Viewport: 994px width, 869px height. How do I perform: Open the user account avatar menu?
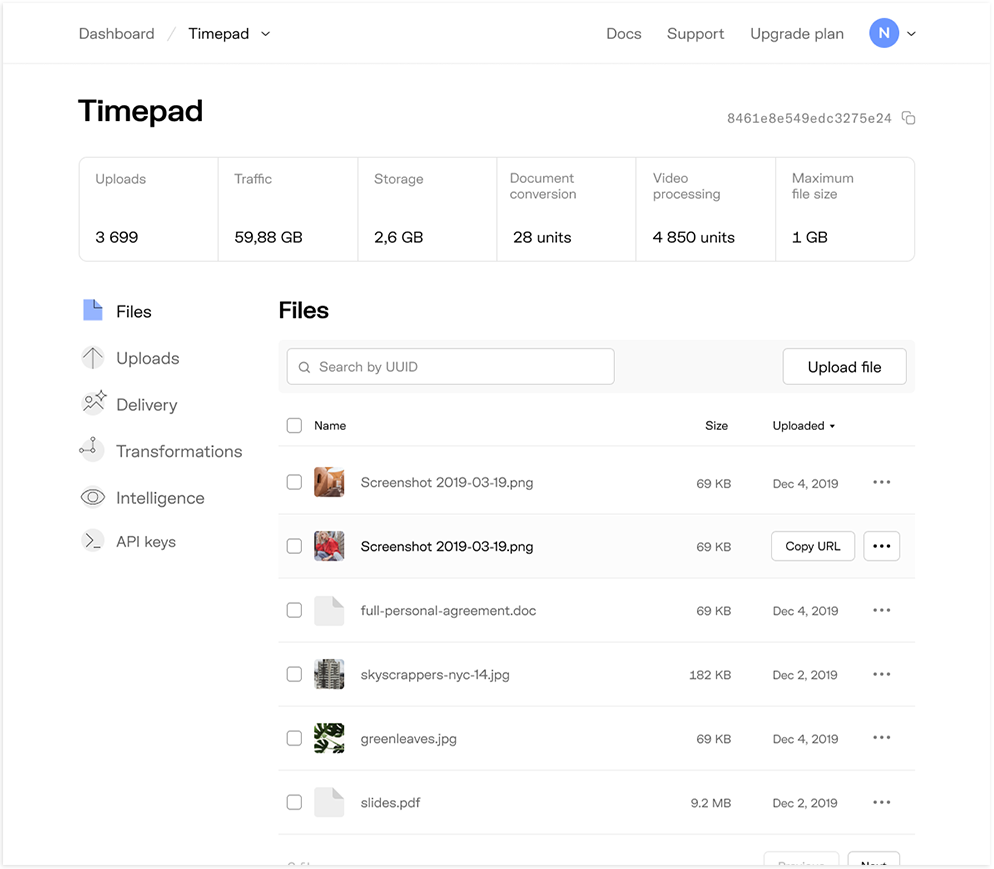[x=892, y=33]
